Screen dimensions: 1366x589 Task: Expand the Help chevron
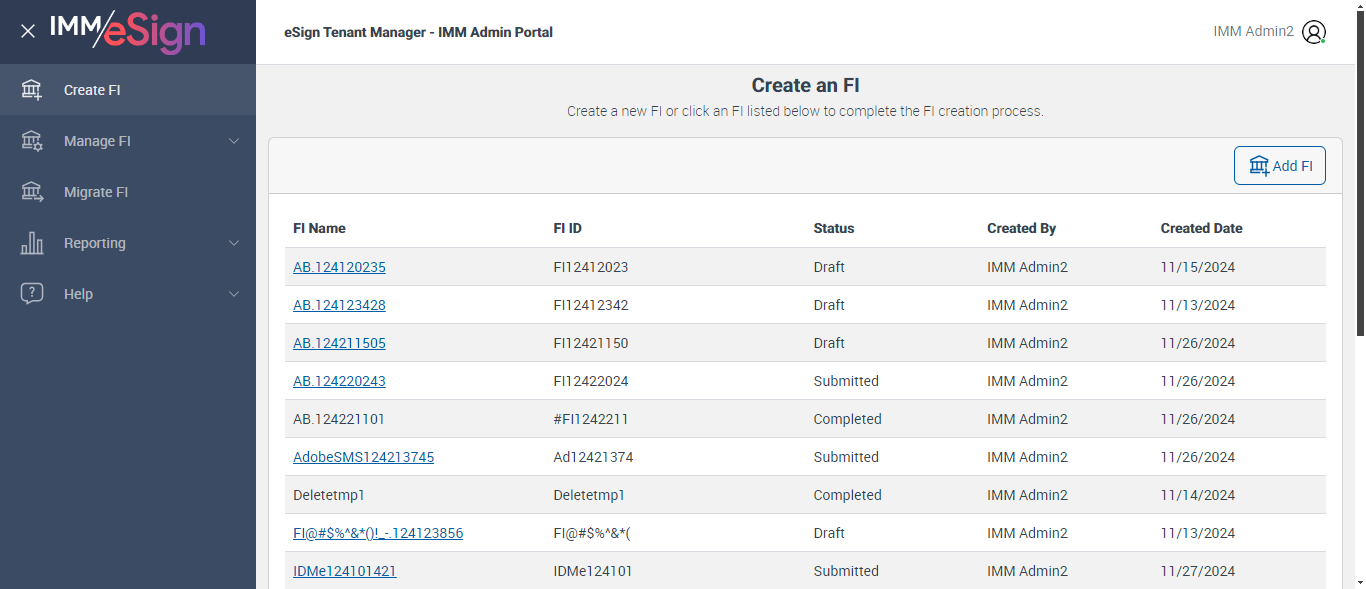pos(234,294)
